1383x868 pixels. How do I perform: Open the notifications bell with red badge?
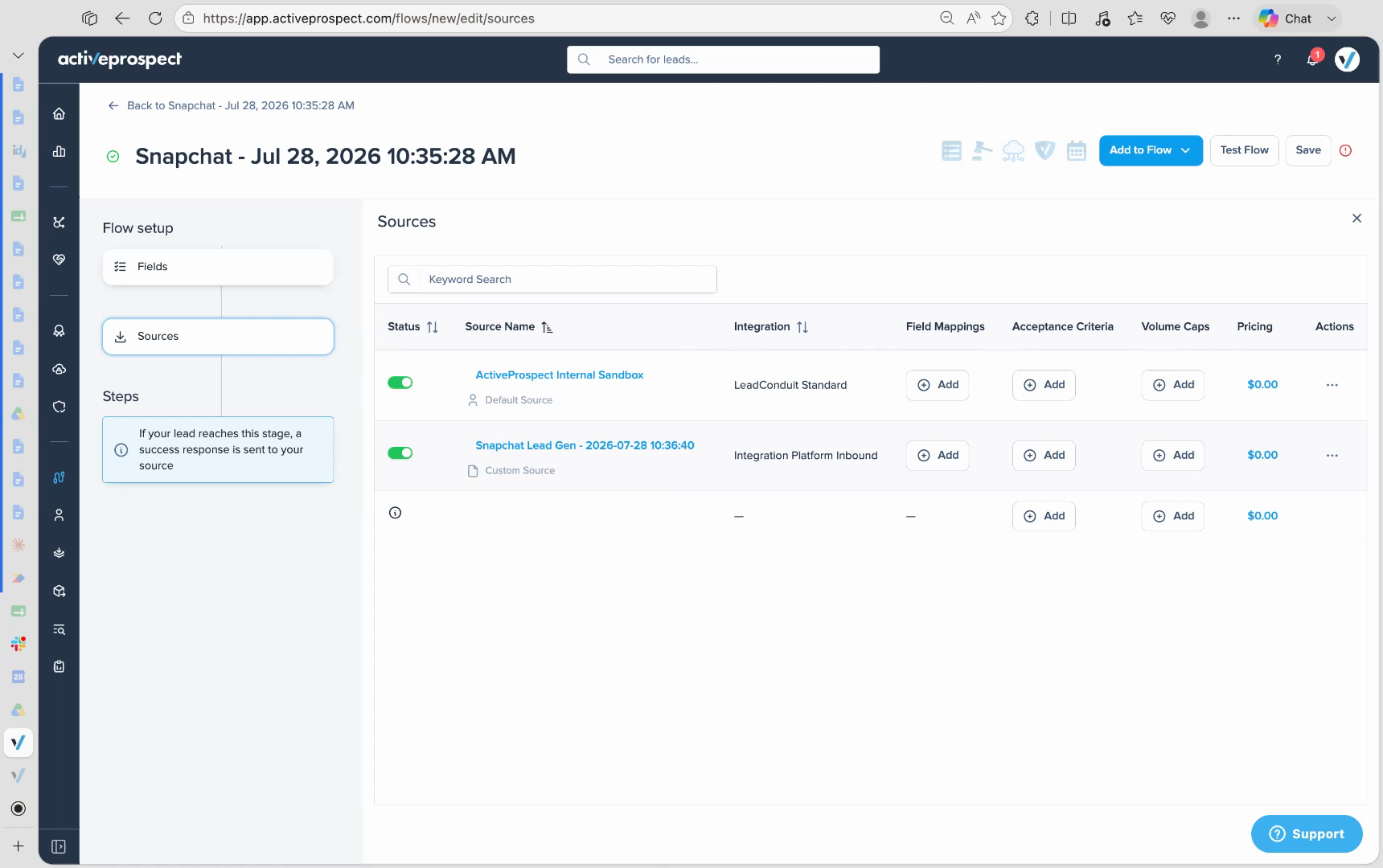[1313, 59]
